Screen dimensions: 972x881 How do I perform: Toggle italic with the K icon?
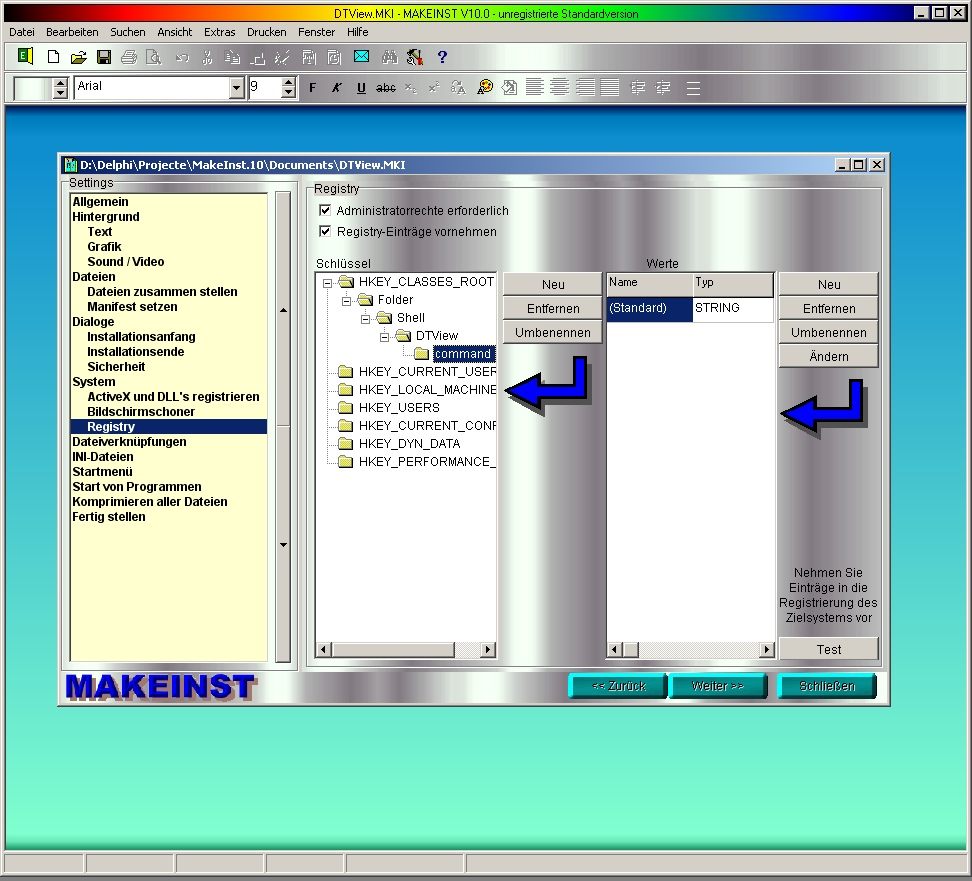[x=336, y=88]
